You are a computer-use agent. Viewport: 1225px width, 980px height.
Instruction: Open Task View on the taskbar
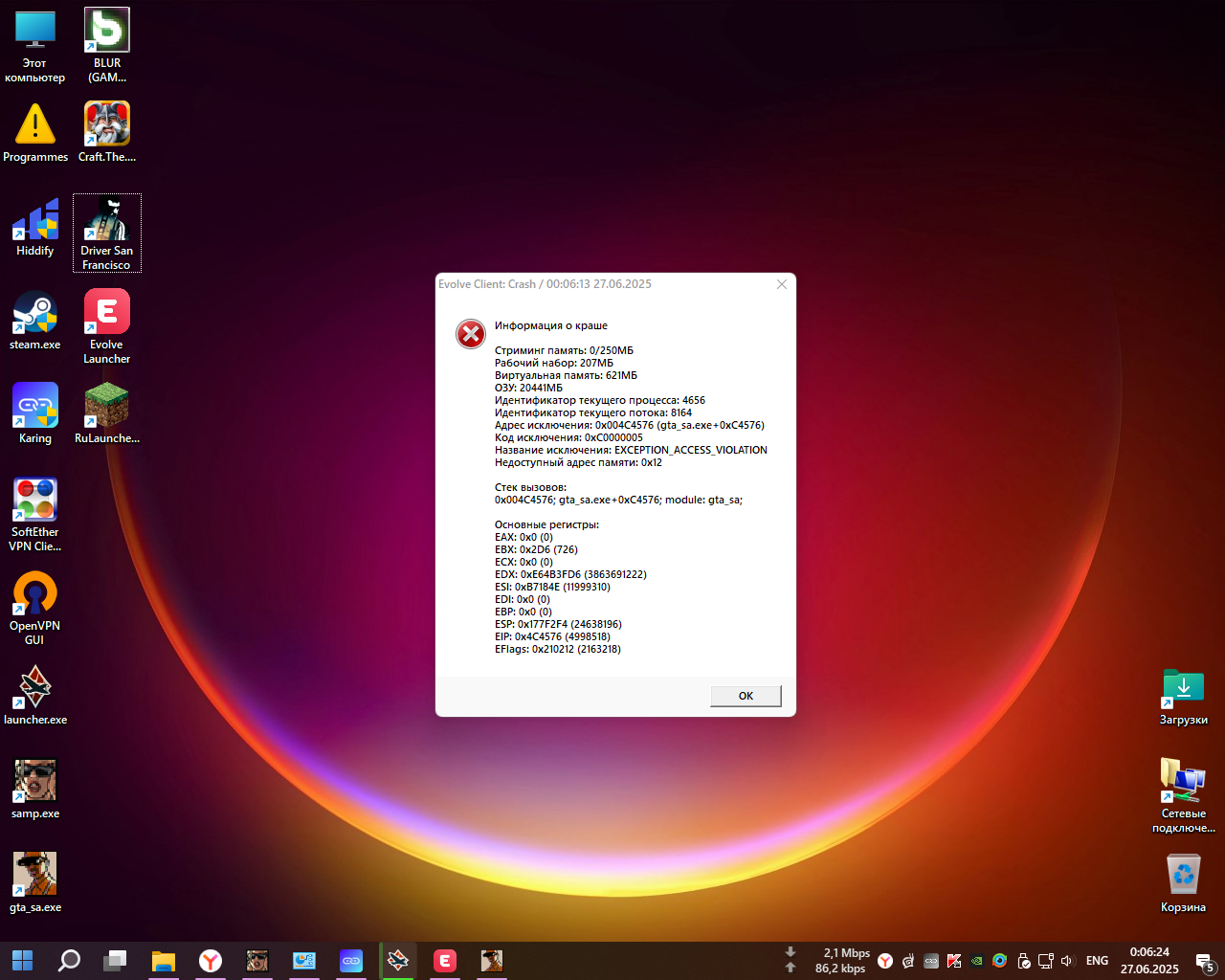click(116, 960)
